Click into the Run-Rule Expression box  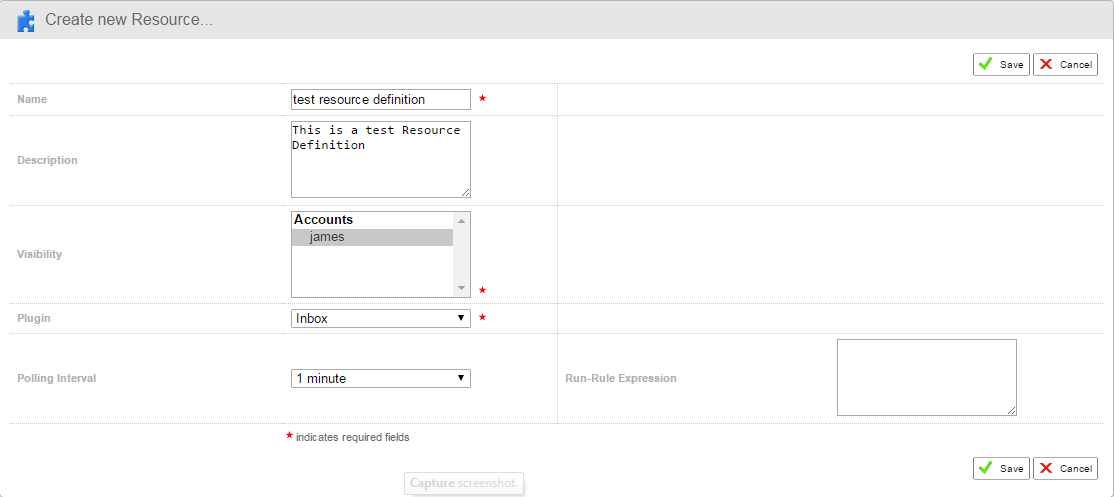[x=926, y=377]
